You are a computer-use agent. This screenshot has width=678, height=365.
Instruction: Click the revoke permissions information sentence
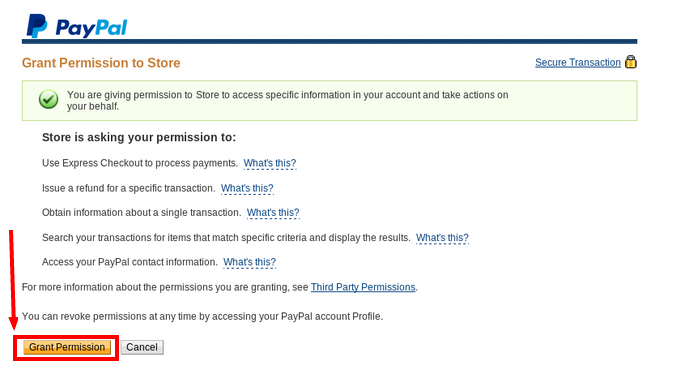(202, 316)
